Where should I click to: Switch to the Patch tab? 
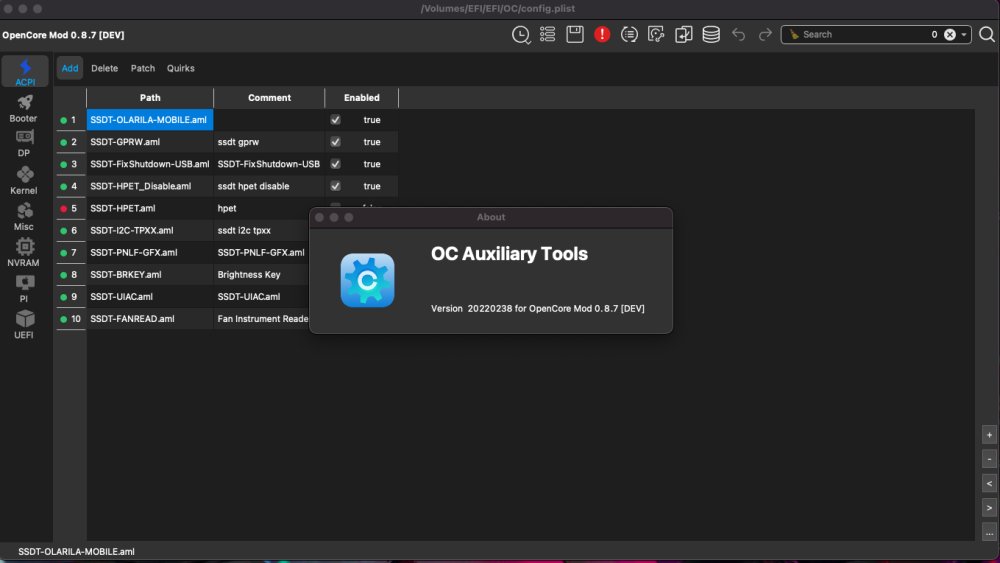[143, 68]
